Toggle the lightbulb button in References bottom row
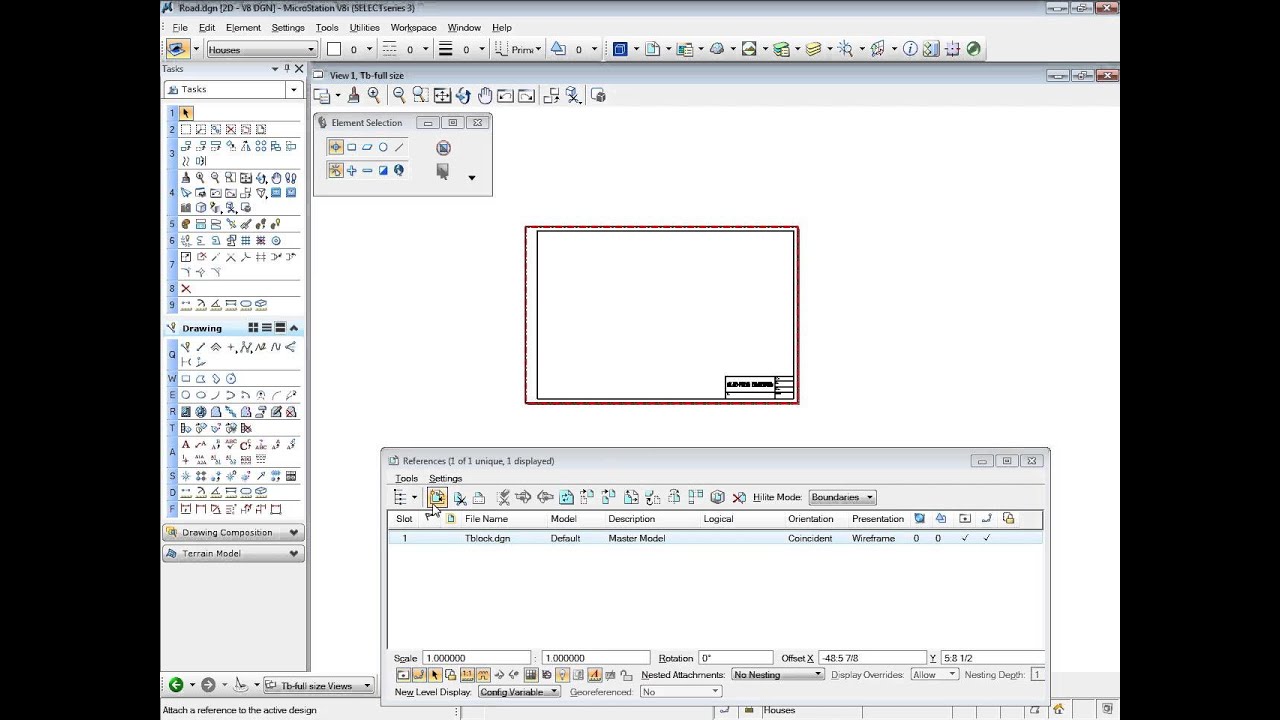 [x=563, y=675]
